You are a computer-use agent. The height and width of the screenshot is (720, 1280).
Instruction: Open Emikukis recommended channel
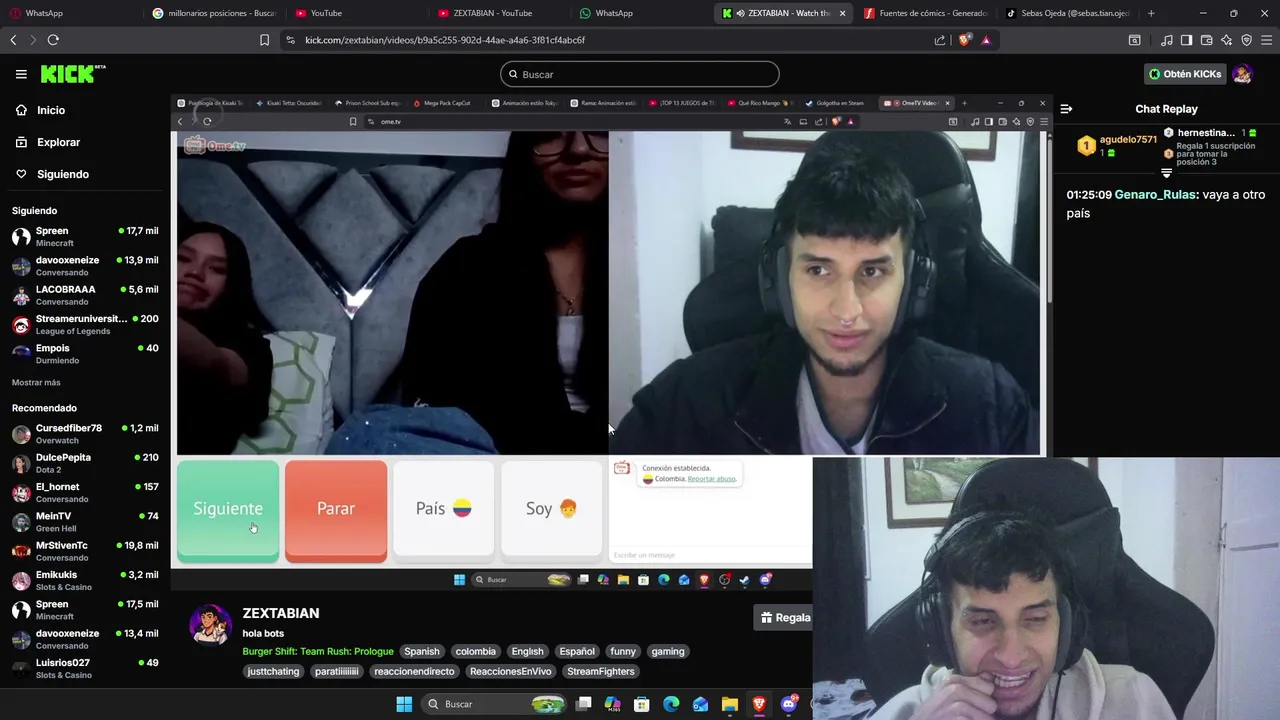(85, 580)
